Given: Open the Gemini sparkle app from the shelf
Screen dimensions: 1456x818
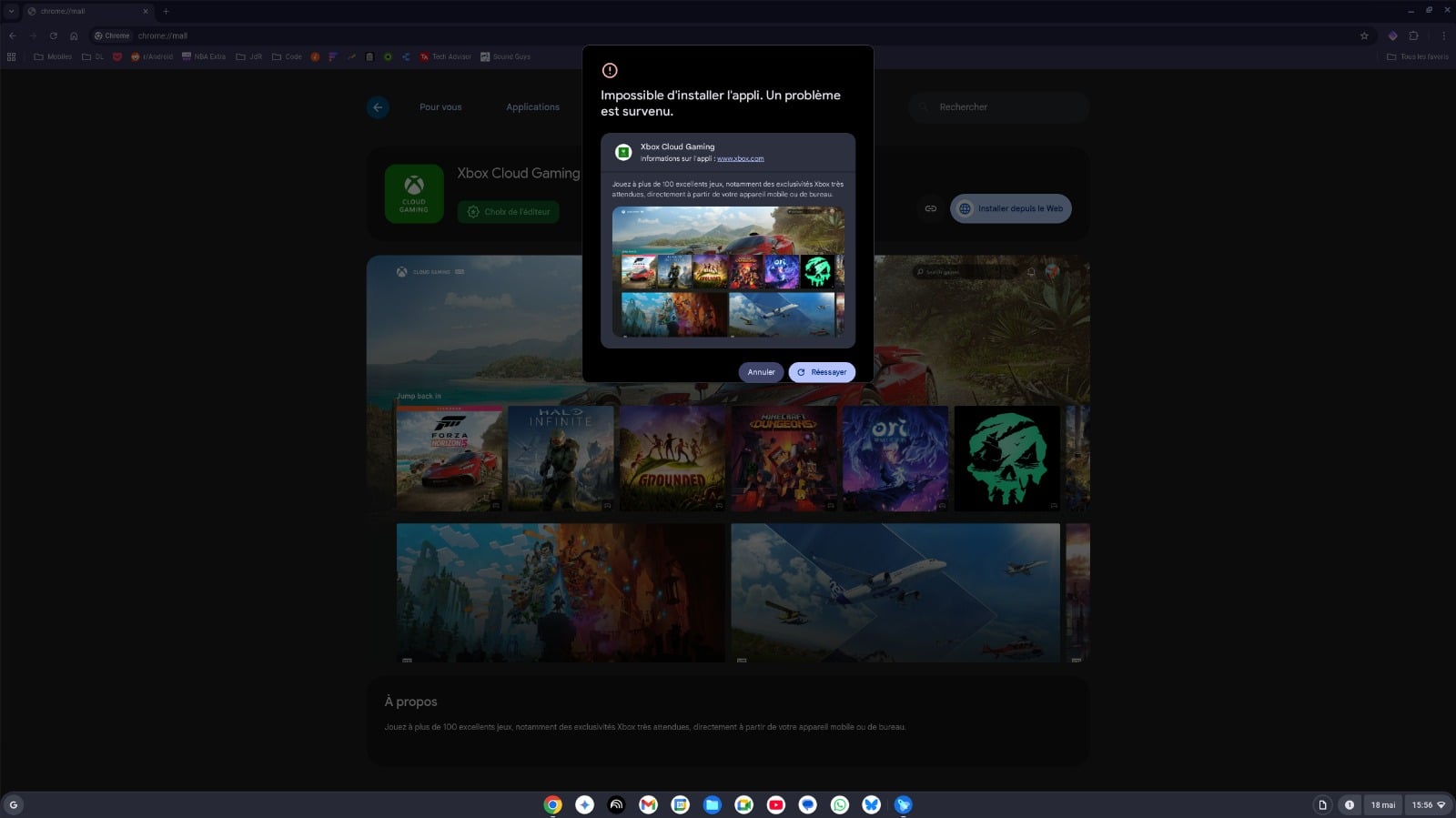Looking at the screenshot, I should point(584,804).
